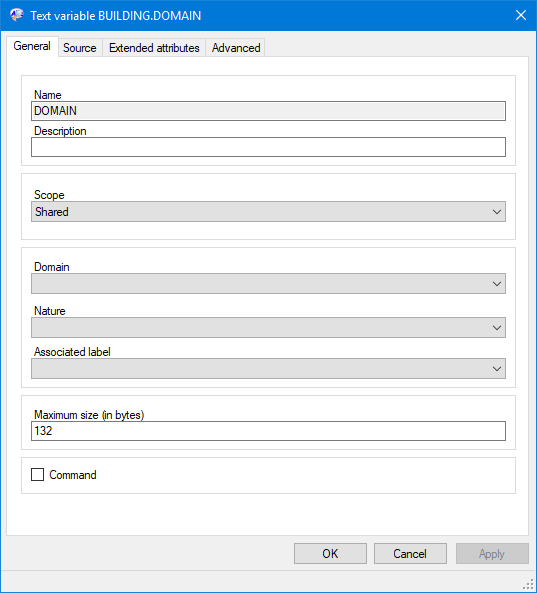Image resolution: width=537 pixels, height=593 pixels.
Task: Switch to the General tab
Action: click(32, 47)
